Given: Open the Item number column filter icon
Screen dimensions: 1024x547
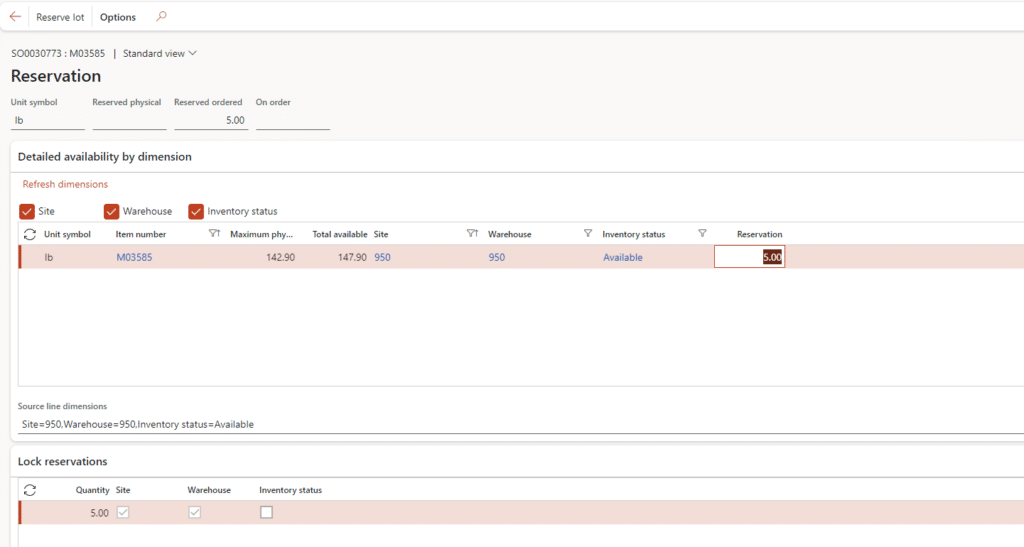Looking at the screenshot, I should tap(214, 234).
